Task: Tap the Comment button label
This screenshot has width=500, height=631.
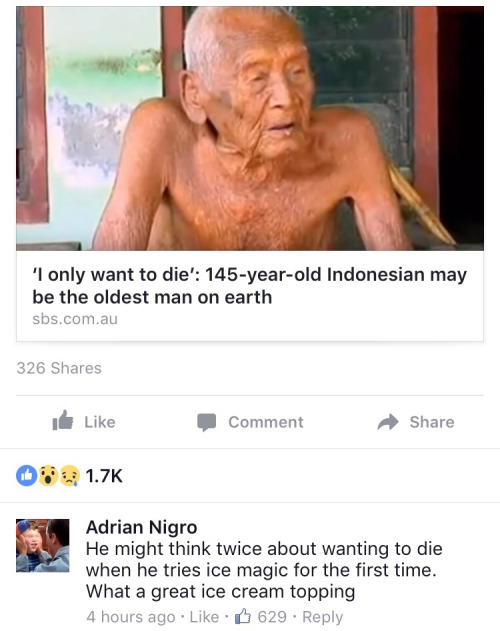Action: coord(266,422)
